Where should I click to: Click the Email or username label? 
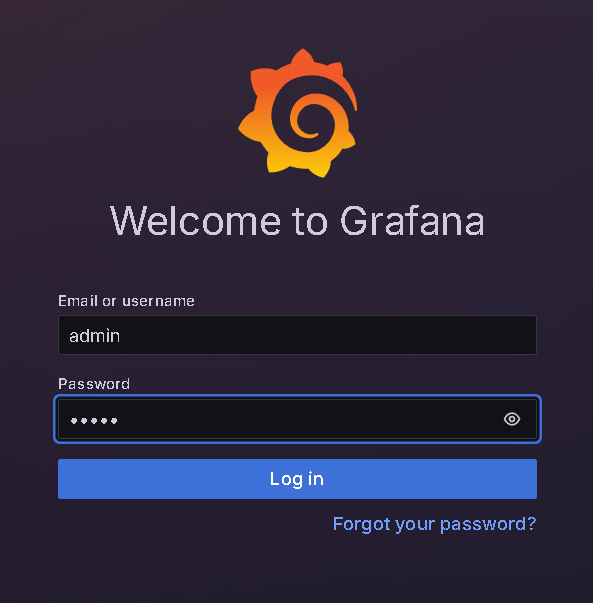click(126, 301)
